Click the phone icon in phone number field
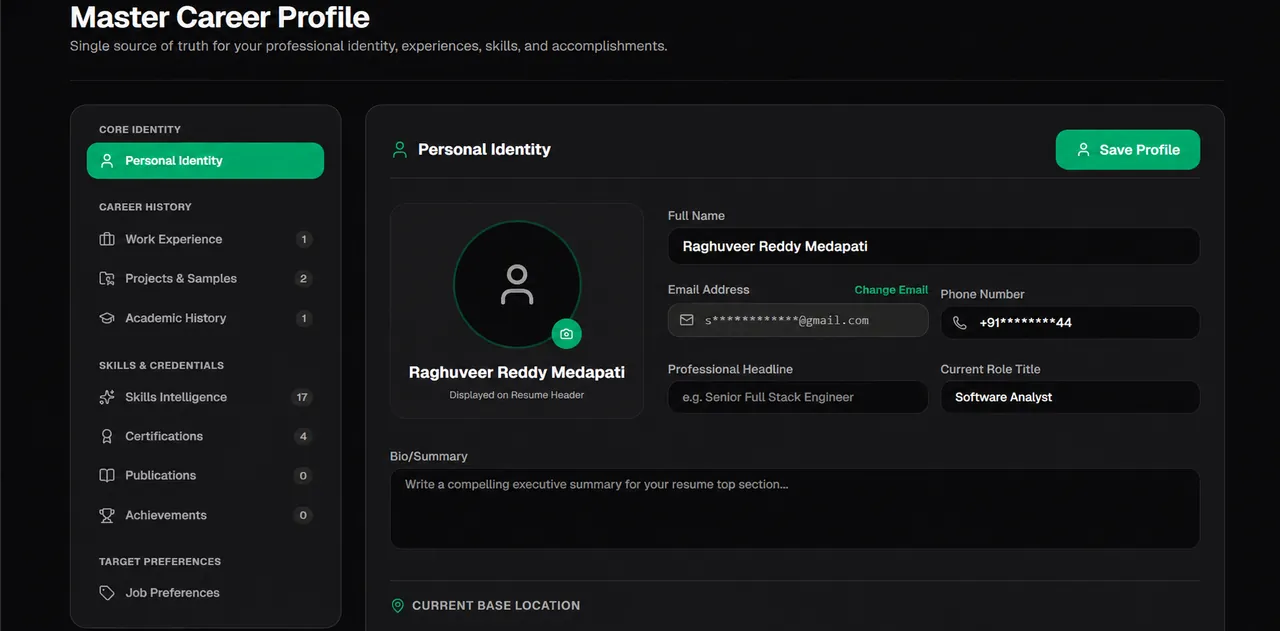 tap(960, 323)
